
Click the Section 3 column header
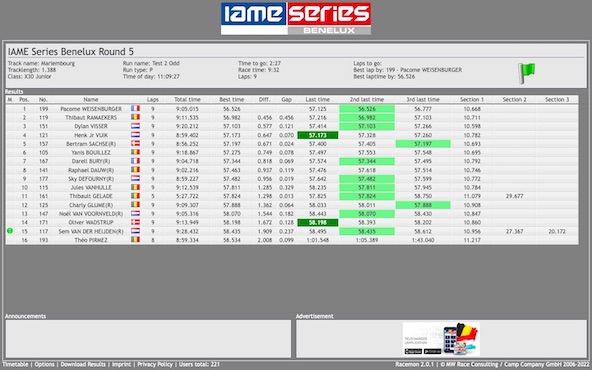pyautogui.click(x=557, y=100)
